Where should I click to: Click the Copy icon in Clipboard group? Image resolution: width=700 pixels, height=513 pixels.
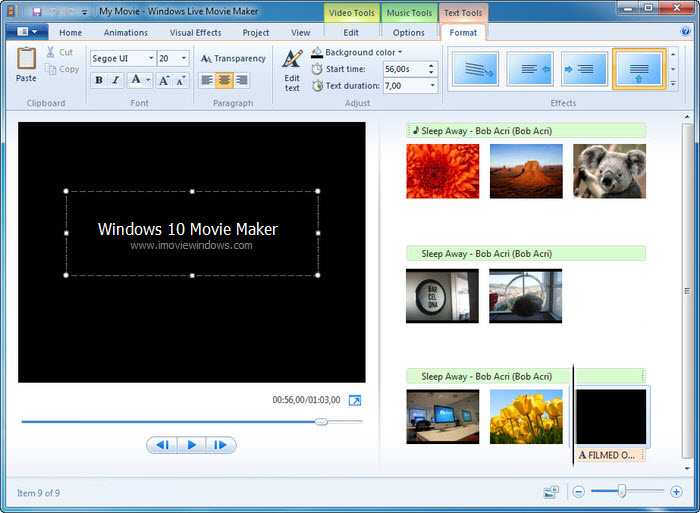[51, 69]
